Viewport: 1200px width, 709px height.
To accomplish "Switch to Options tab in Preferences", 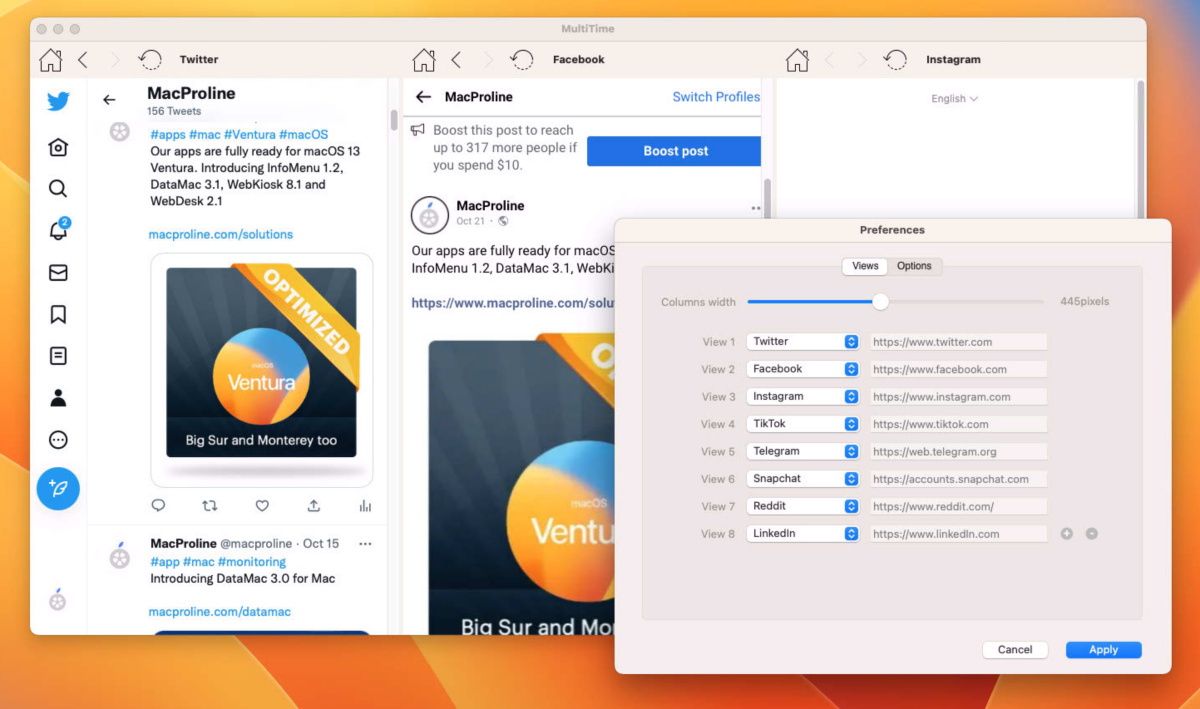I will (914, 266).
